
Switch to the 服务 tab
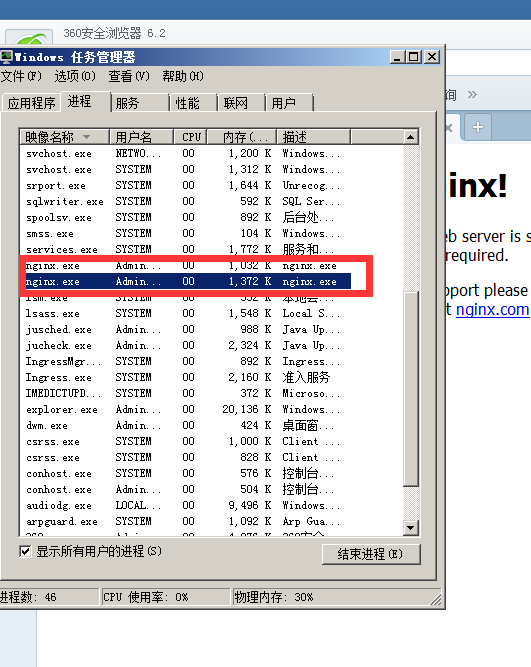[139, 103]
